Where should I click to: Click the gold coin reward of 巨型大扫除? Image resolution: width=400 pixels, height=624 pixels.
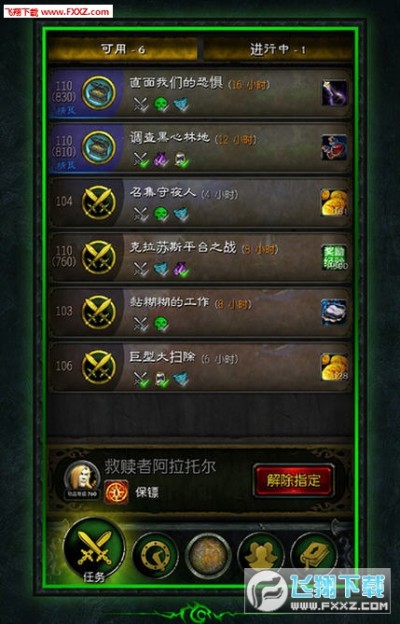[334, 367]
